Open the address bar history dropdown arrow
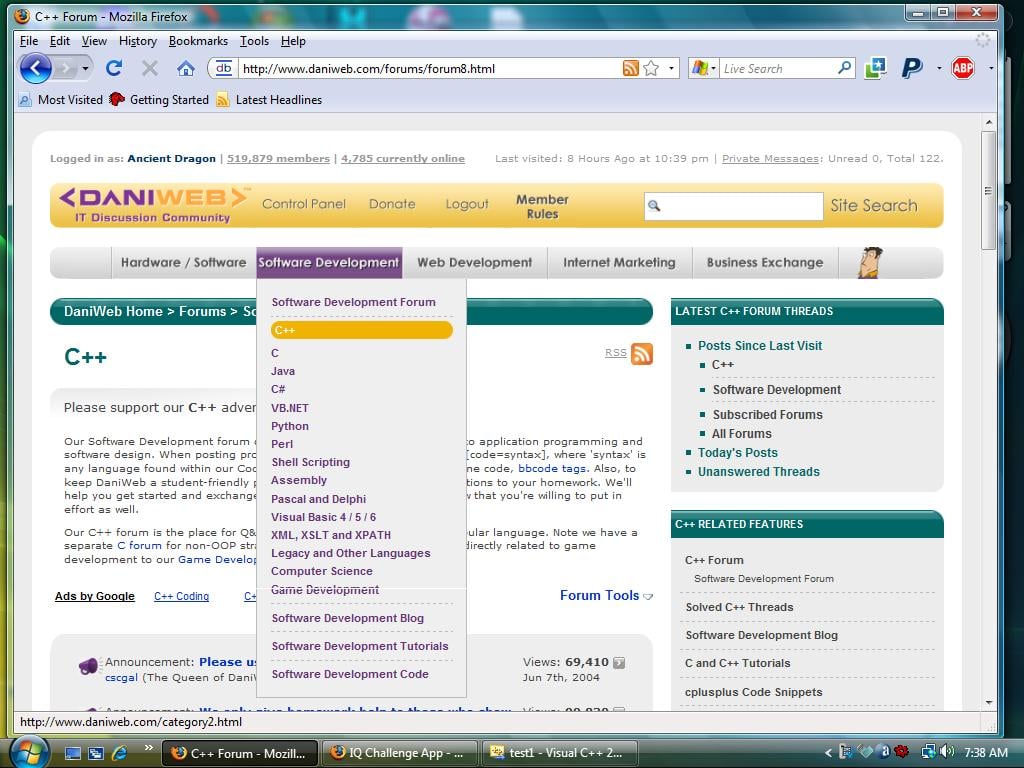 (x=671, y=68)
